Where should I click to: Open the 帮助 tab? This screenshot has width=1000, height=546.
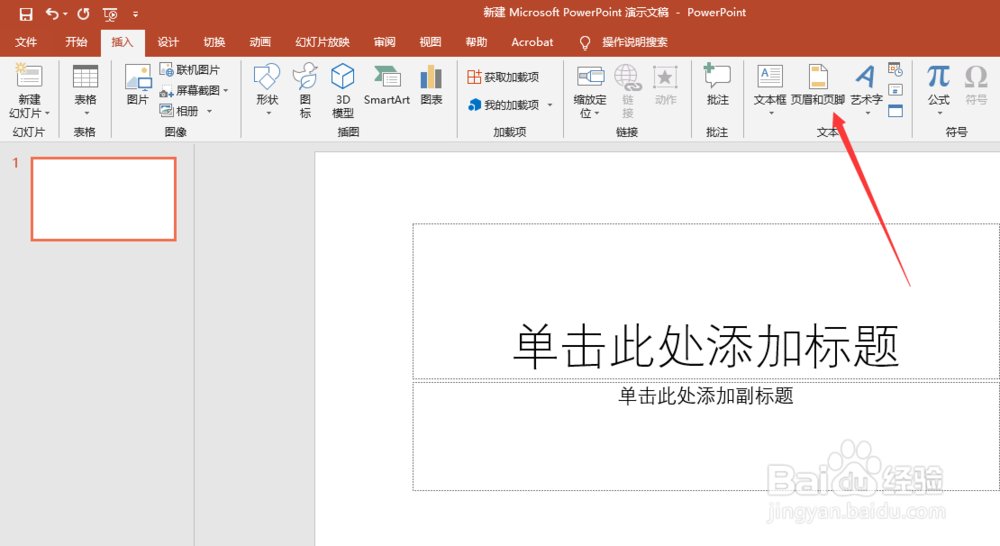[476, 42]
